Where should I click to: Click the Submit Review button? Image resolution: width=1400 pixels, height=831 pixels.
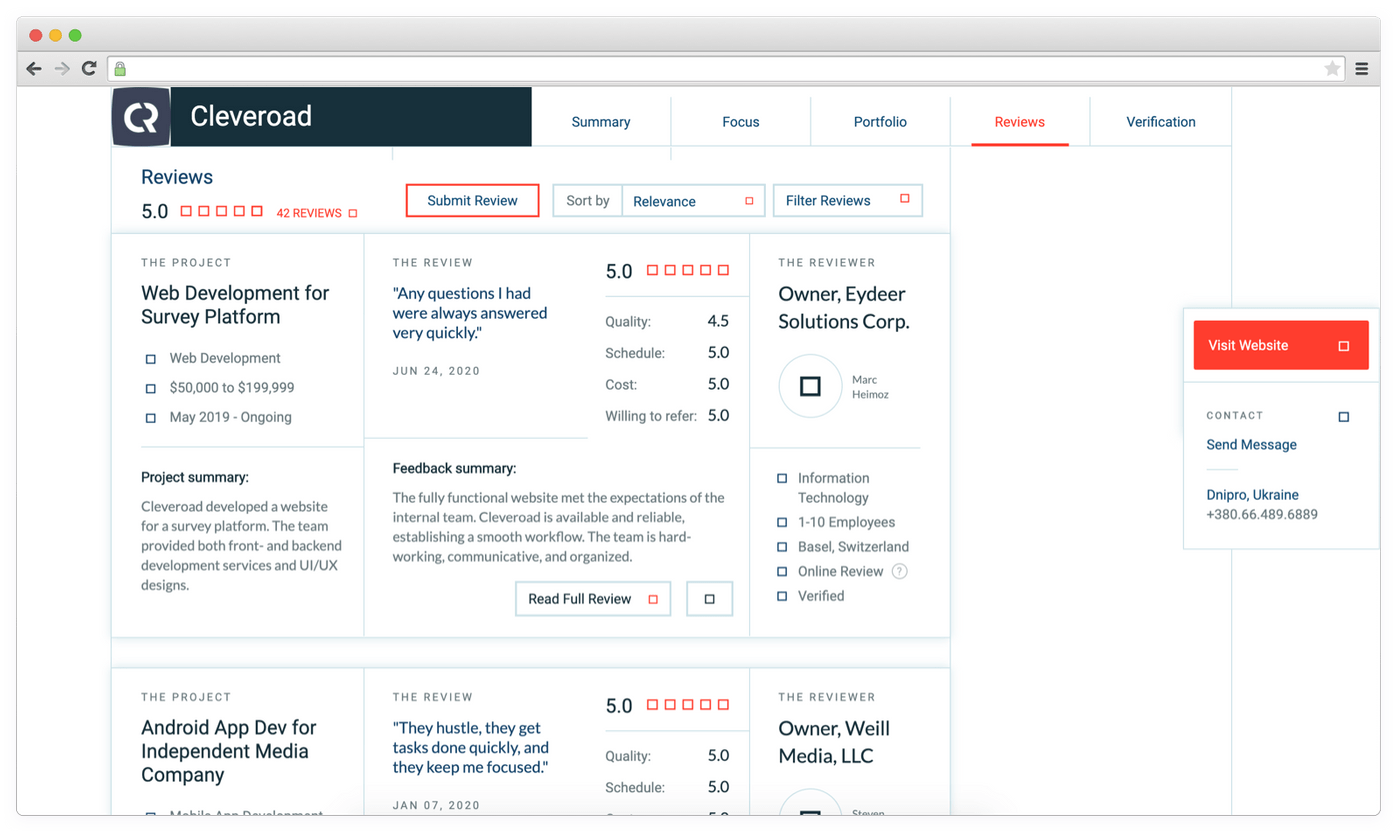coord(472,200)
